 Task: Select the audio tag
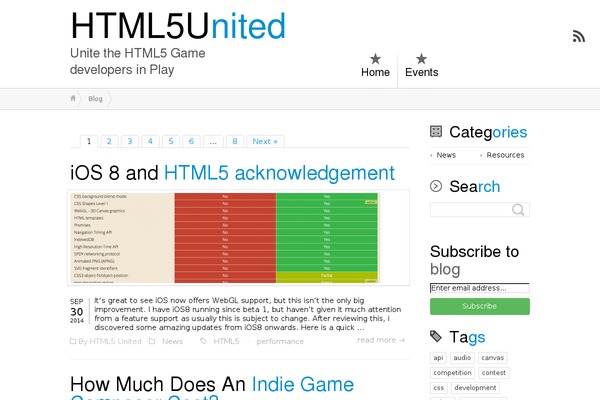(x=462, y=358)
